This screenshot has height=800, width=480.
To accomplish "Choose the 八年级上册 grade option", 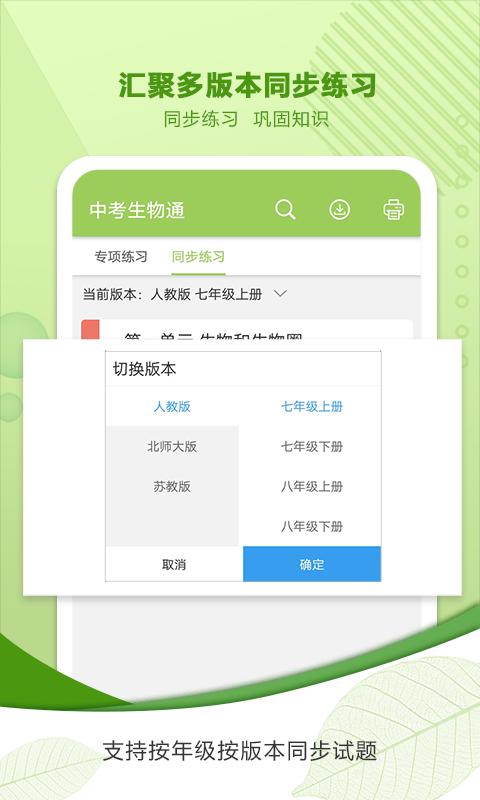I will (x=312, y=486).
